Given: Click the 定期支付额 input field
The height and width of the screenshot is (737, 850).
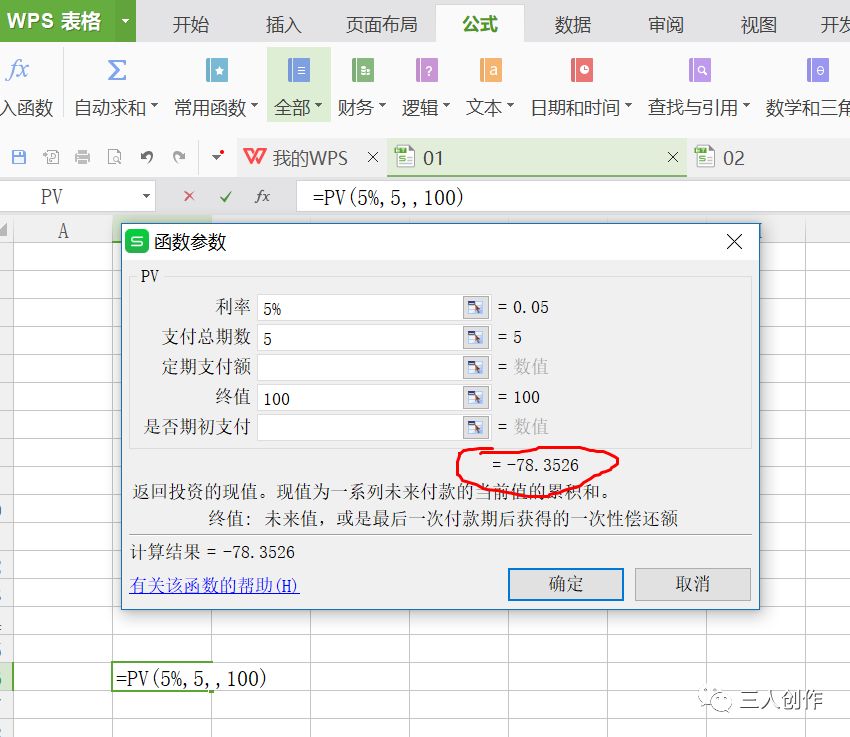Looking at the screenshot, I should pos(358,368).
